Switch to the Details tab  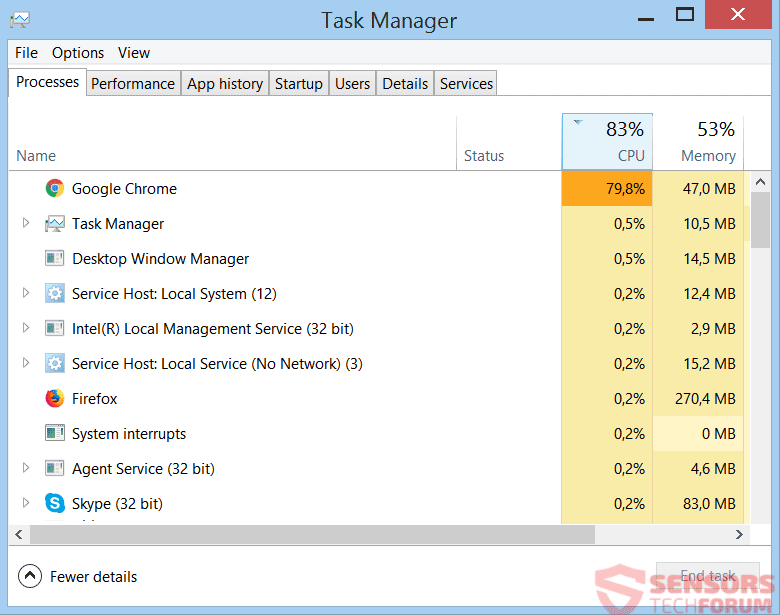coord(405,84)
